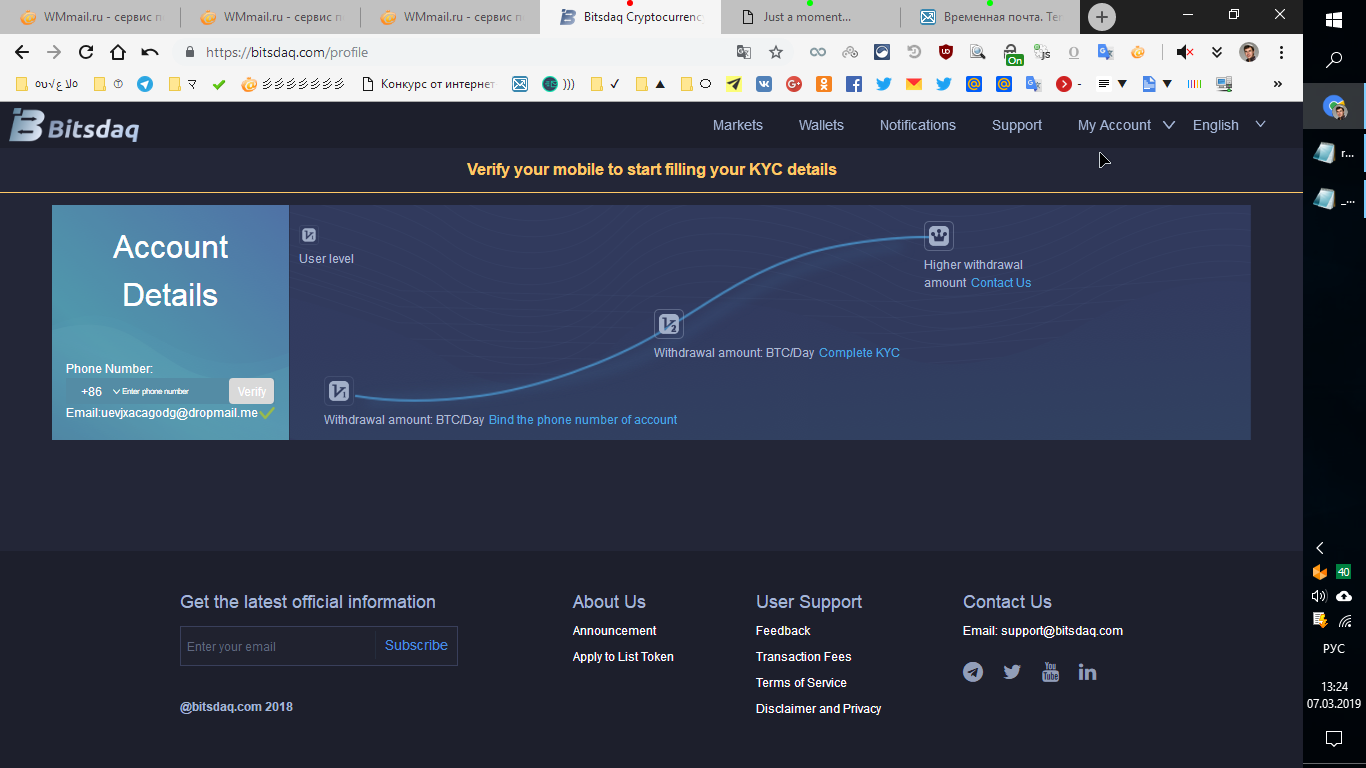Open Конкурс от интернет bookmark
This screenshot has width=1366, height=768.
428,84
